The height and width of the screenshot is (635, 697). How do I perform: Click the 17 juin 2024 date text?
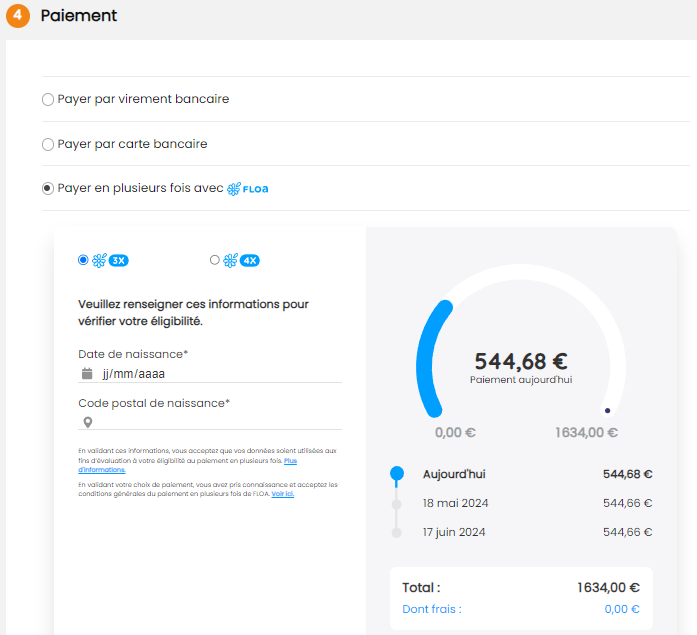coord(454,532)
